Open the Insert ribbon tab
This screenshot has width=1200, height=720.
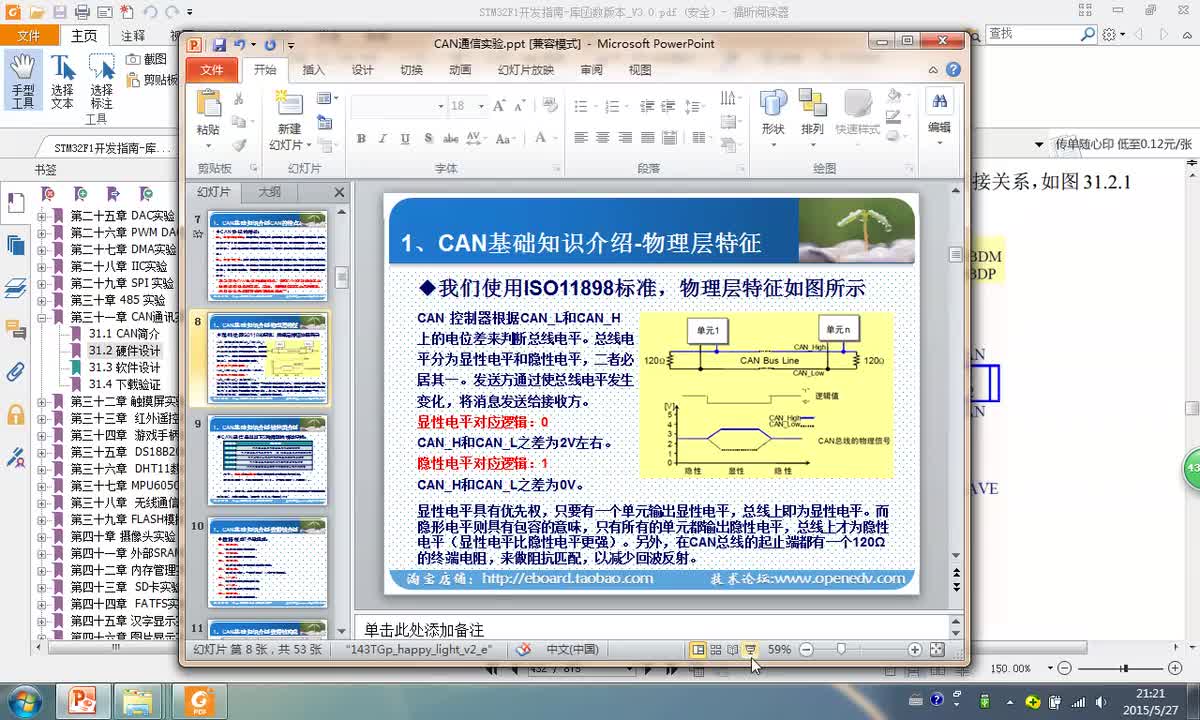(314, 70)
